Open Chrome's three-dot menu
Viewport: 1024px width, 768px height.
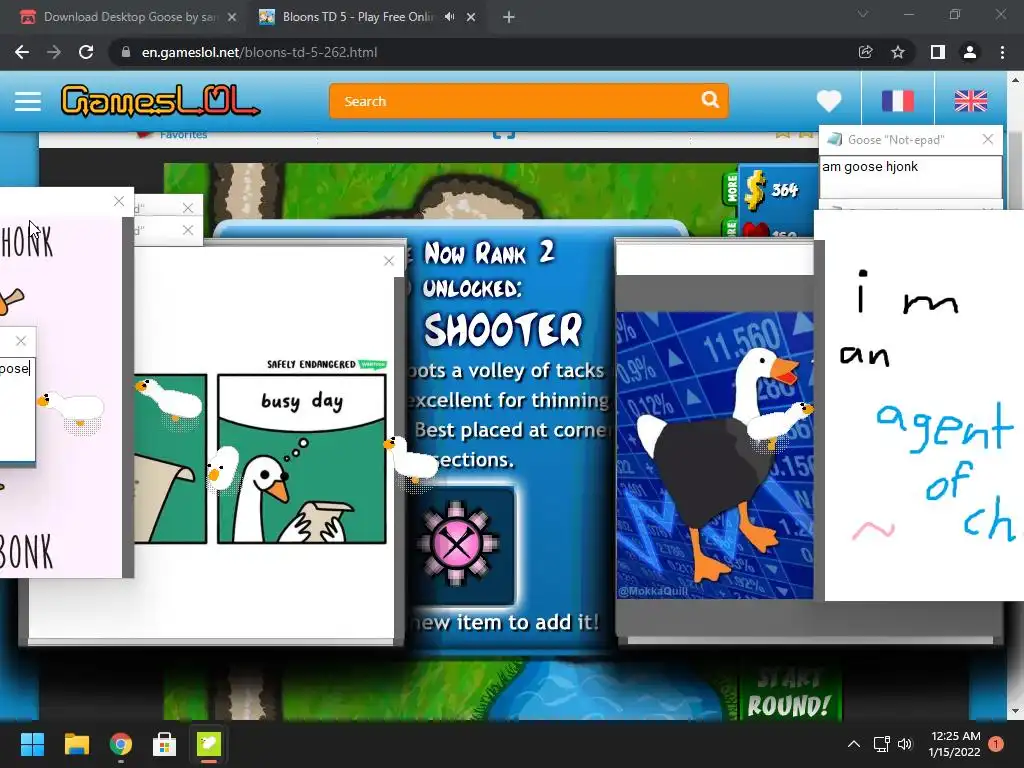1002,52
